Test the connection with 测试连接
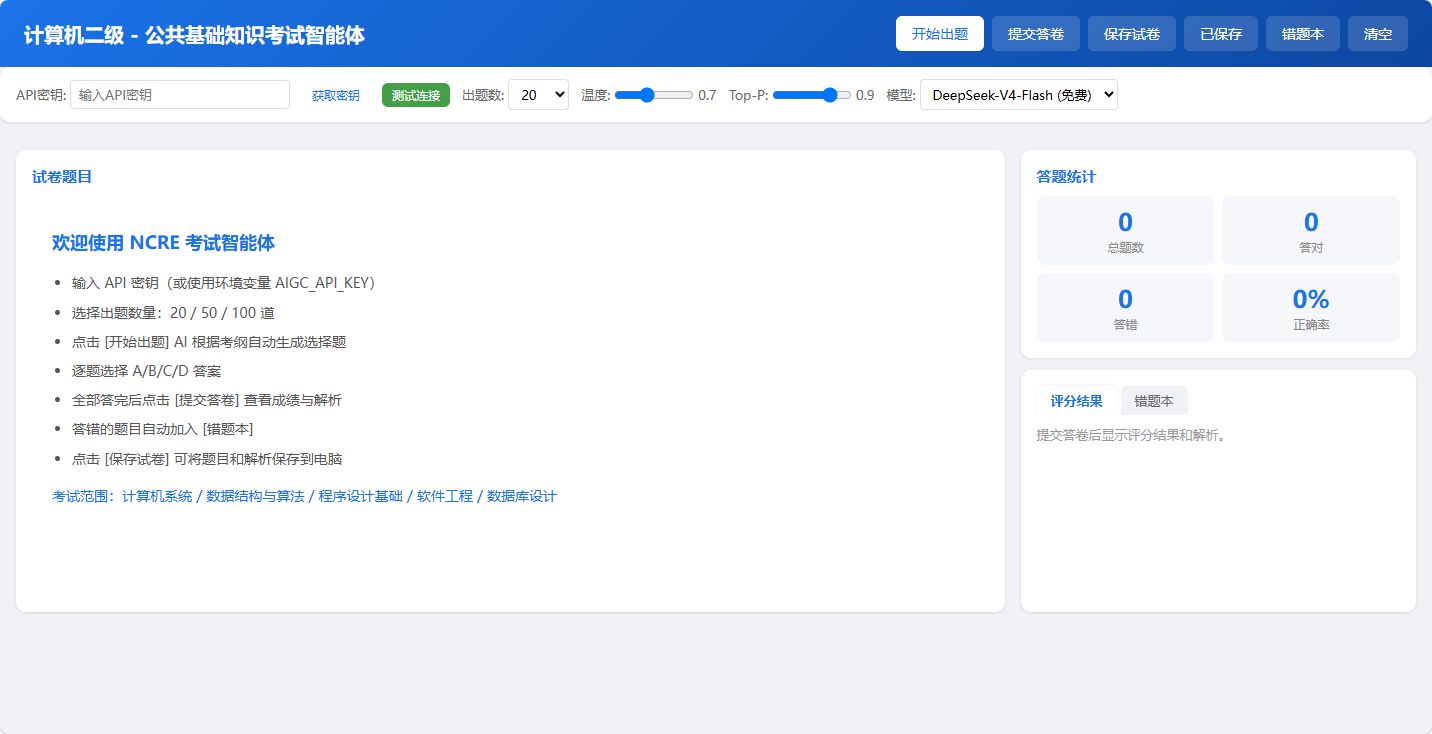Screen dimensions: 1432x734 pos(416,95)
